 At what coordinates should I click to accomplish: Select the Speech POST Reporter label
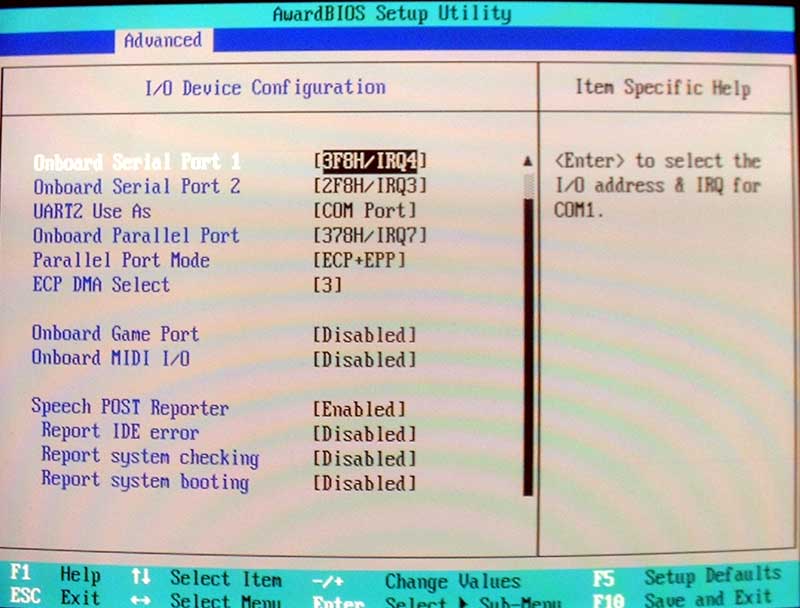tap(130, 408)
